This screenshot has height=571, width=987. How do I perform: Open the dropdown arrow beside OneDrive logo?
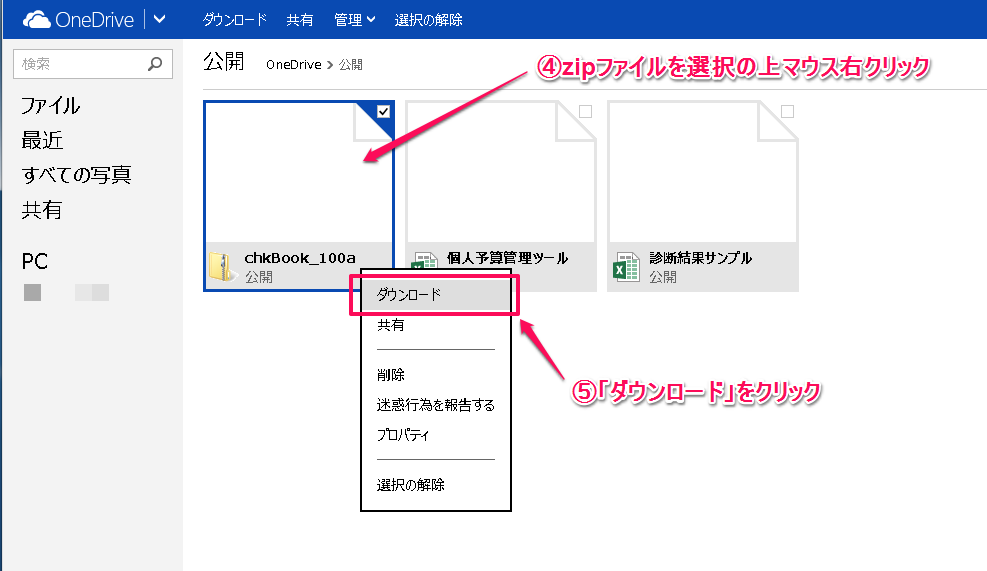point(159,19)
